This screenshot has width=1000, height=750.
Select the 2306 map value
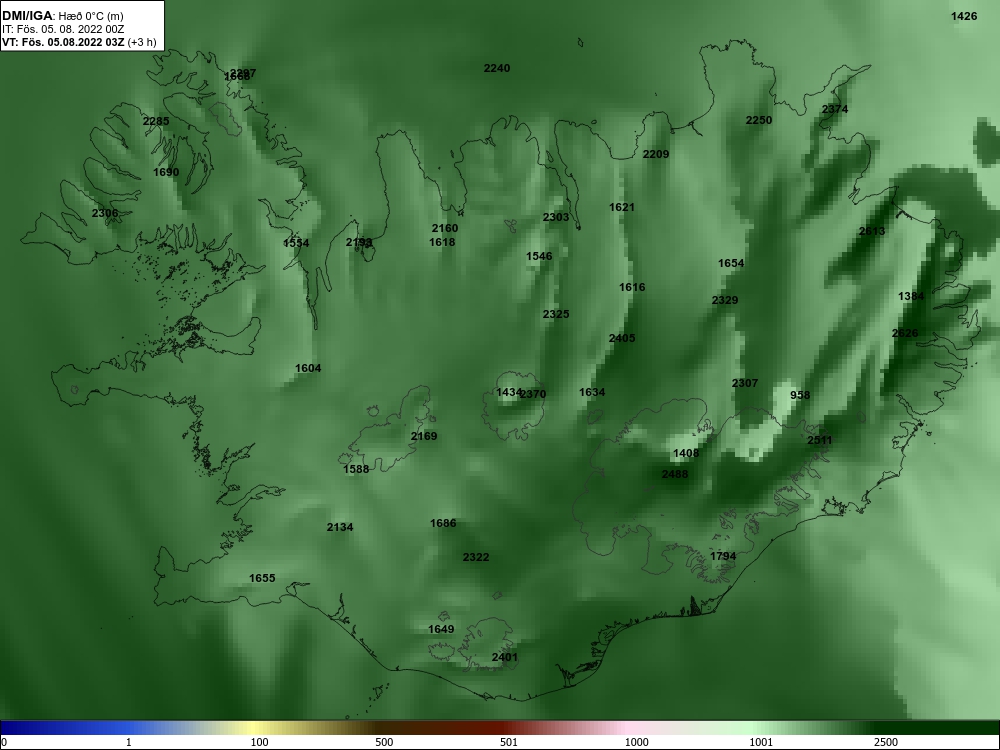[x=105, y=213]
